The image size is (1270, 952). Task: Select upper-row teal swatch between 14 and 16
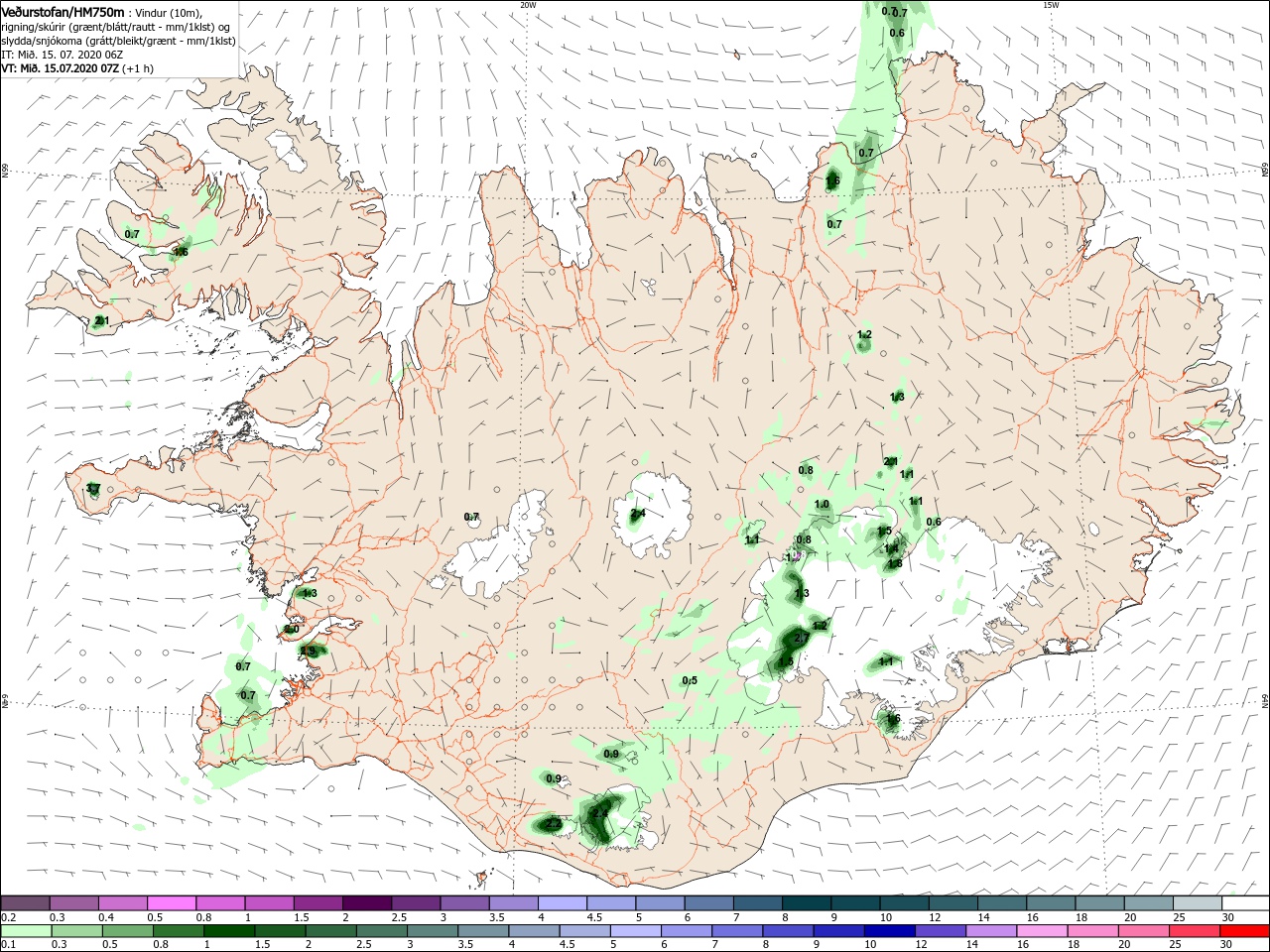[1002, 903]
